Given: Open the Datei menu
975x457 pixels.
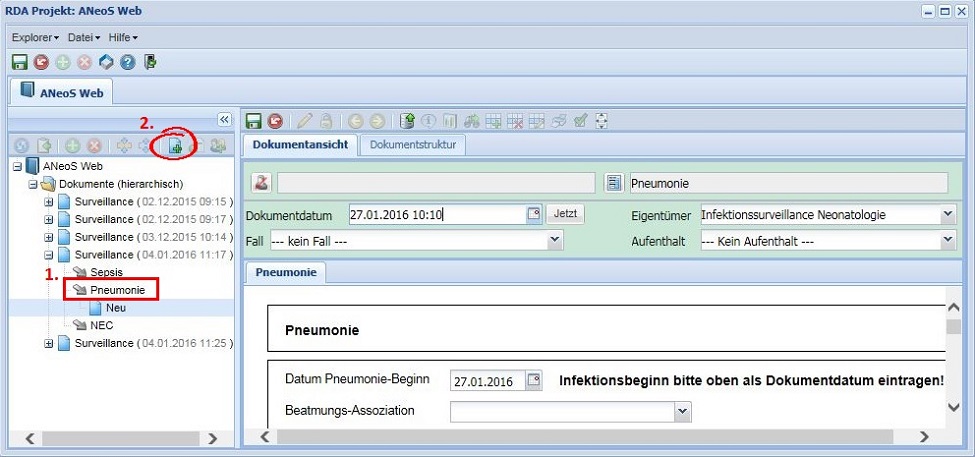Looking at the screenshot, I should pos(84,37).
